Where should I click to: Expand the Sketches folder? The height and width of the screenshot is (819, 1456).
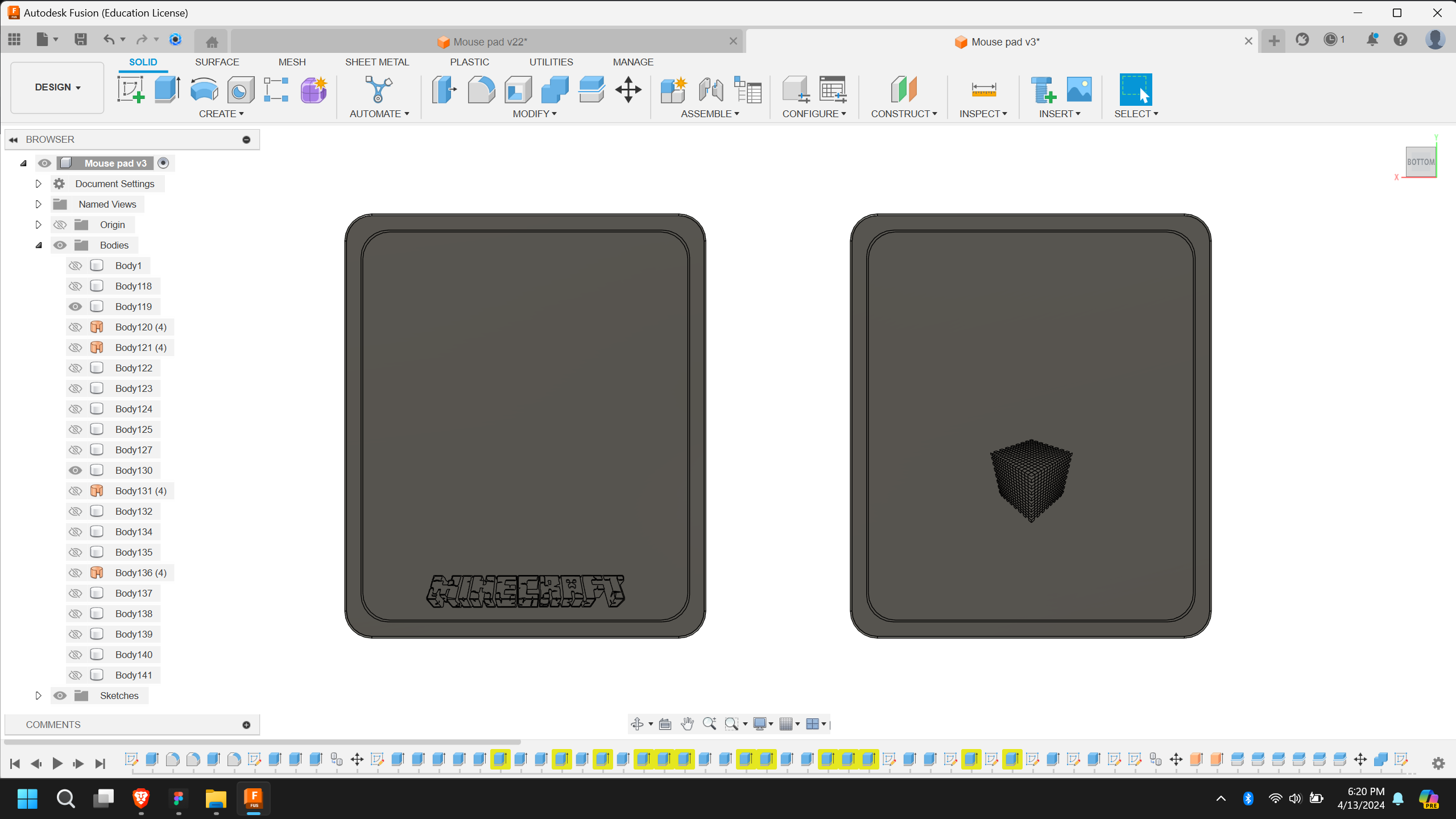tap(38, 696)
